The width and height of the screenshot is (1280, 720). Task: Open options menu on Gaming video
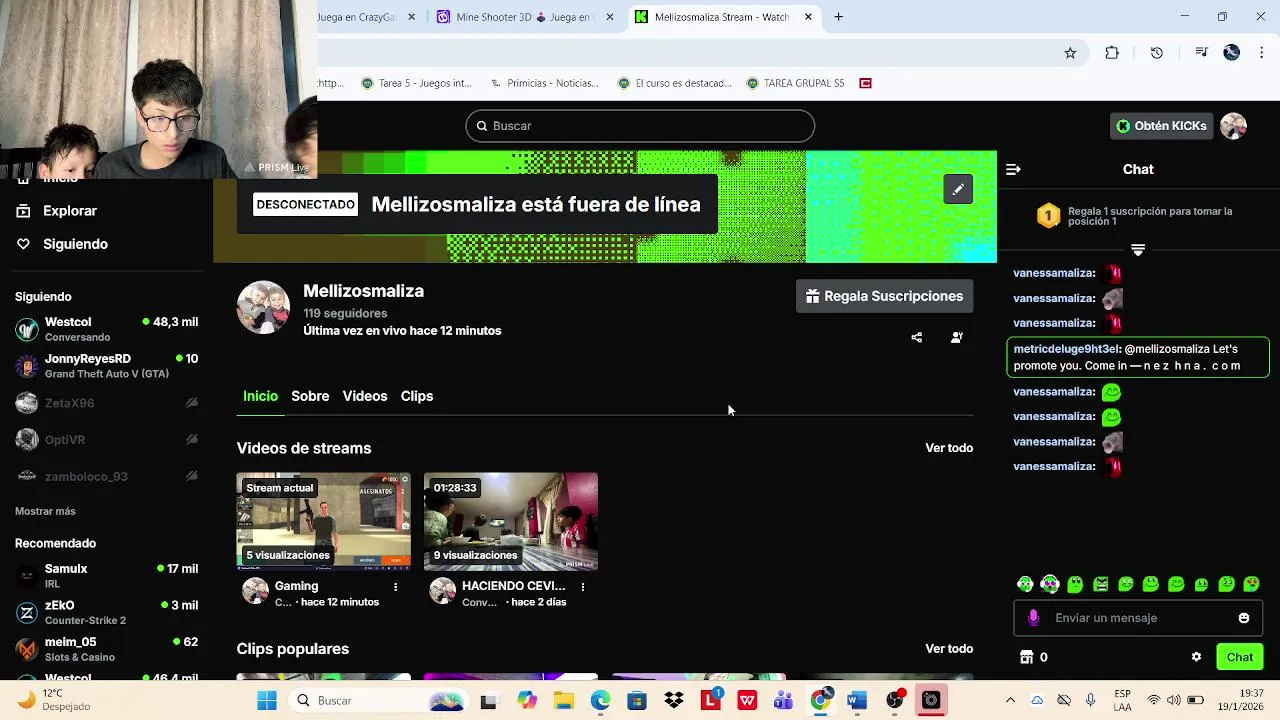[x=395, y=587]
